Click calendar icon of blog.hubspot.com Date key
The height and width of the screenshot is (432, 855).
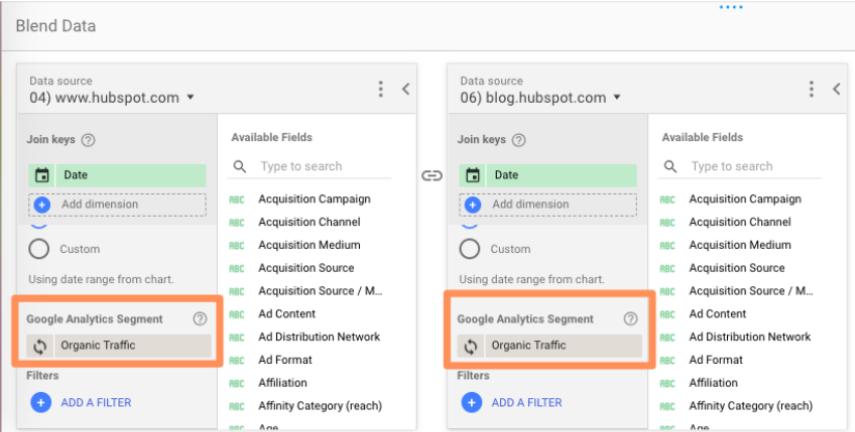coord(473,175)
